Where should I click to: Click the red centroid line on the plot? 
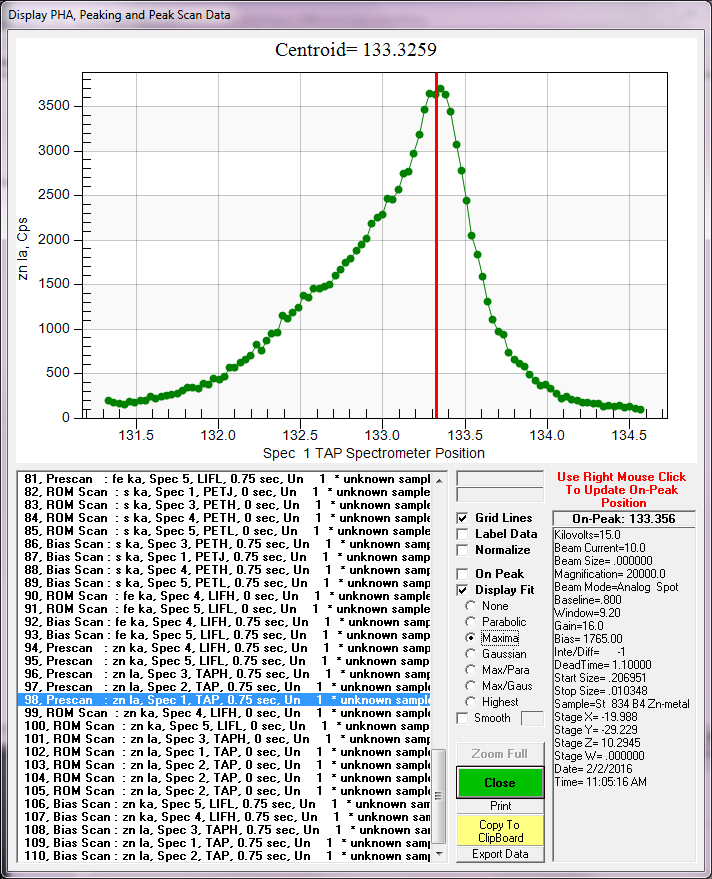point(436,250)
